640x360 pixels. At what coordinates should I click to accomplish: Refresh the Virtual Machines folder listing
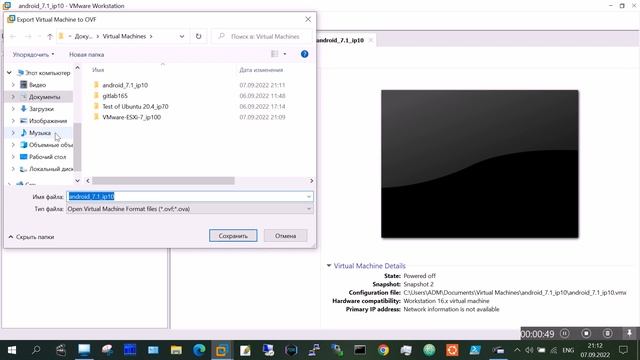click(198, 36)
